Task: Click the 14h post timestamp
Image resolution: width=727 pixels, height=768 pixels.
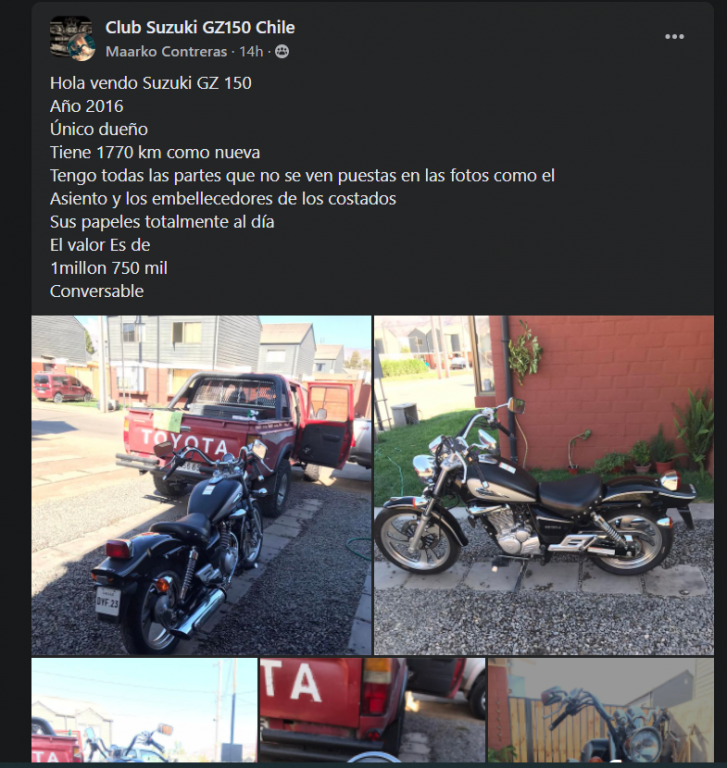Action: [251, 51]
